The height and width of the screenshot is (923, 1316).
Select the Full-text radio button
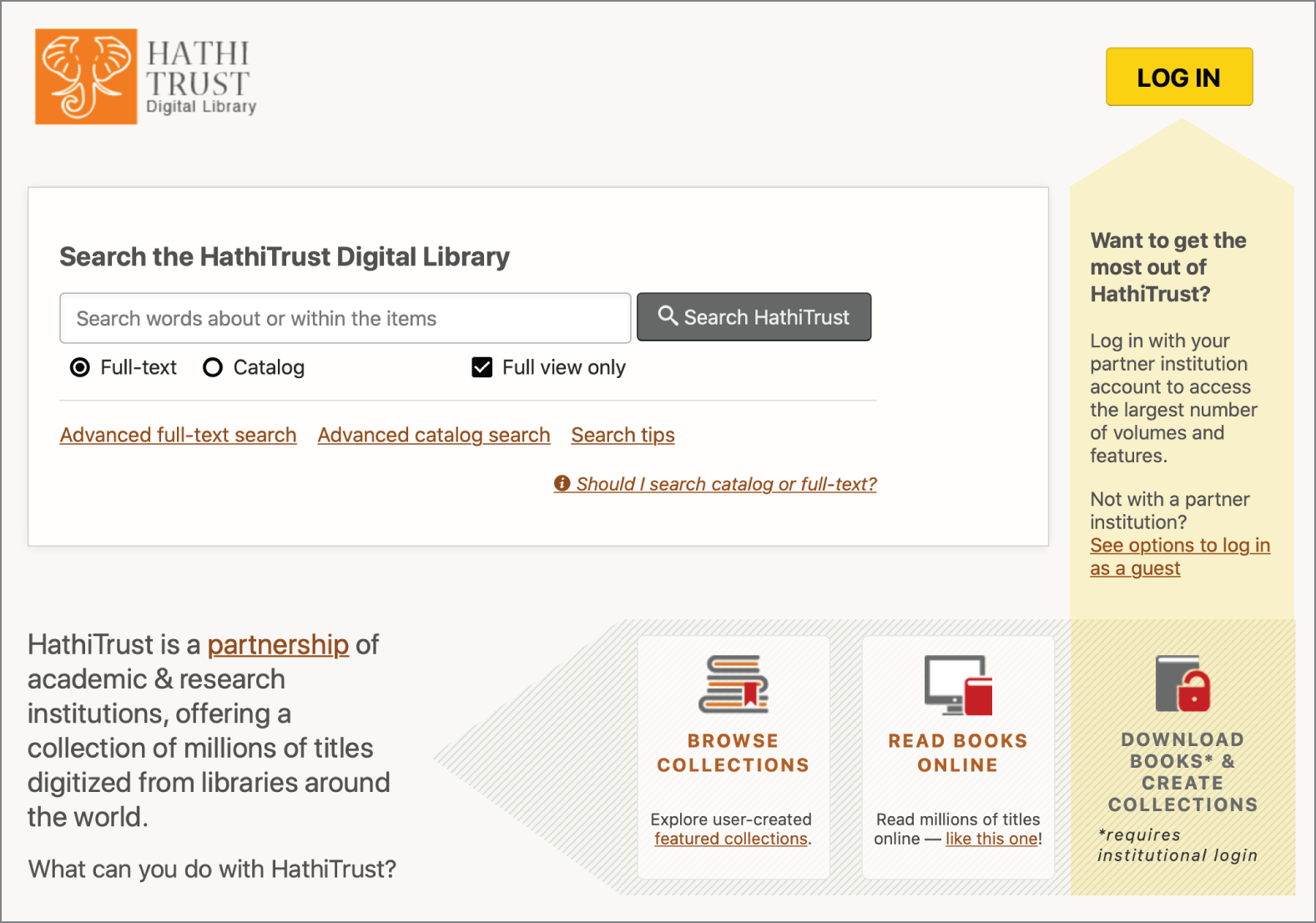[x=80, y=367]
